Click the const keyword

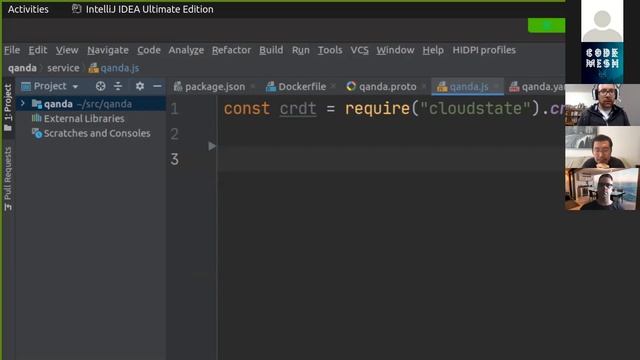tap(247, 109)
